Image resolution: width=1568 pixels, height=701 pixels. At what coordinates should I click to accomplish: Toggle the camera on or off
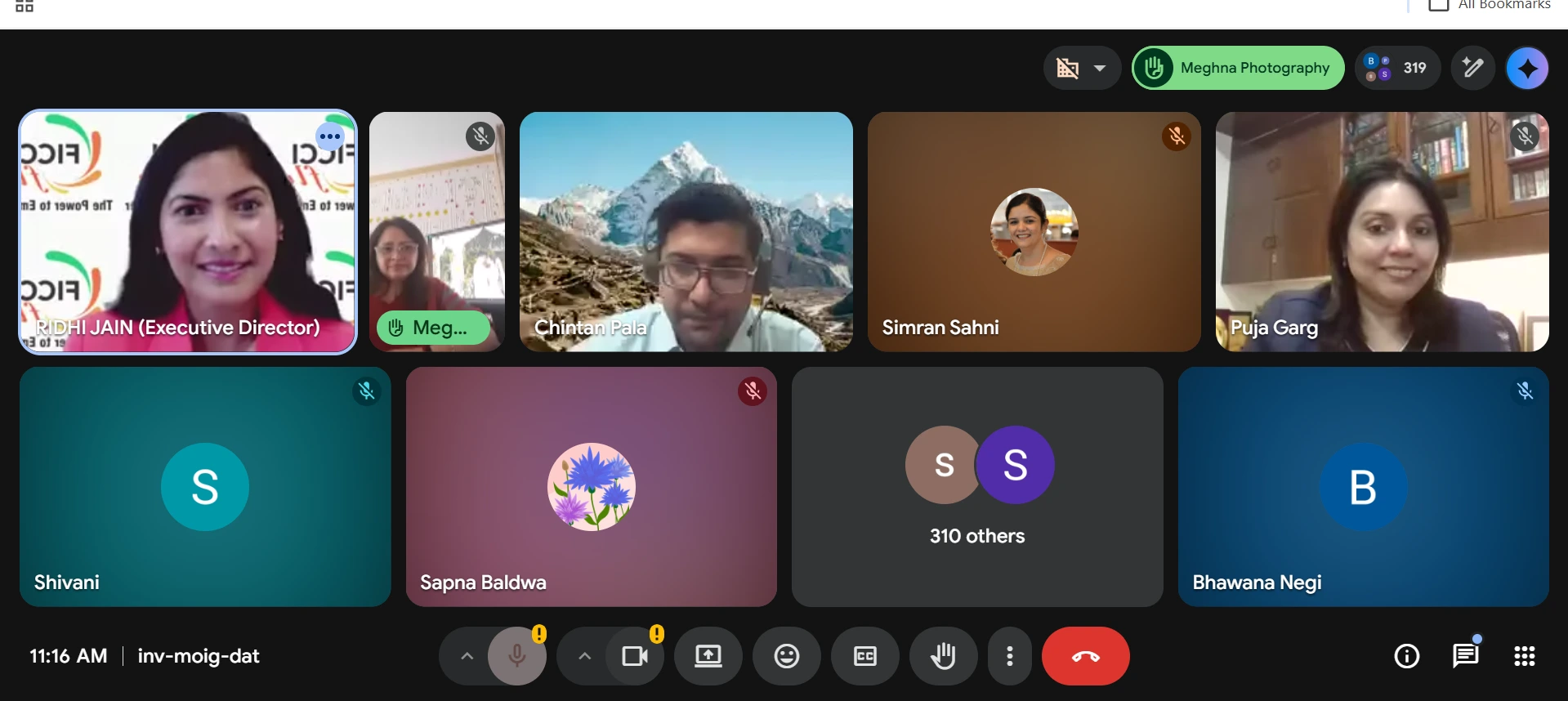pyautogui.click(x=635, y=656)
